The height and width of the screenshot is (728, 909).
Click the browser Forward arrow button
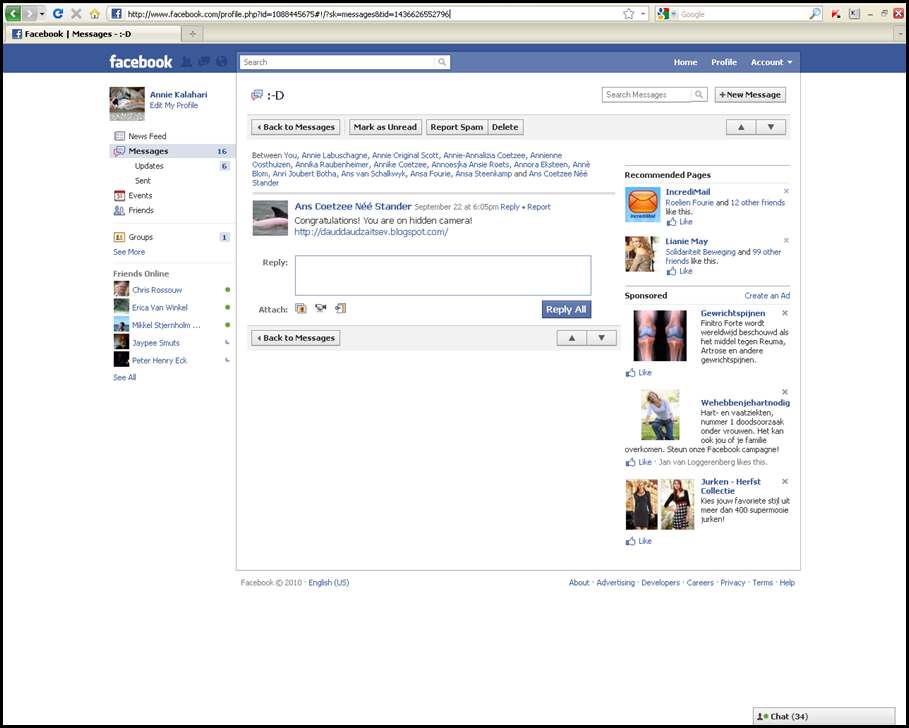click(29, 13)
